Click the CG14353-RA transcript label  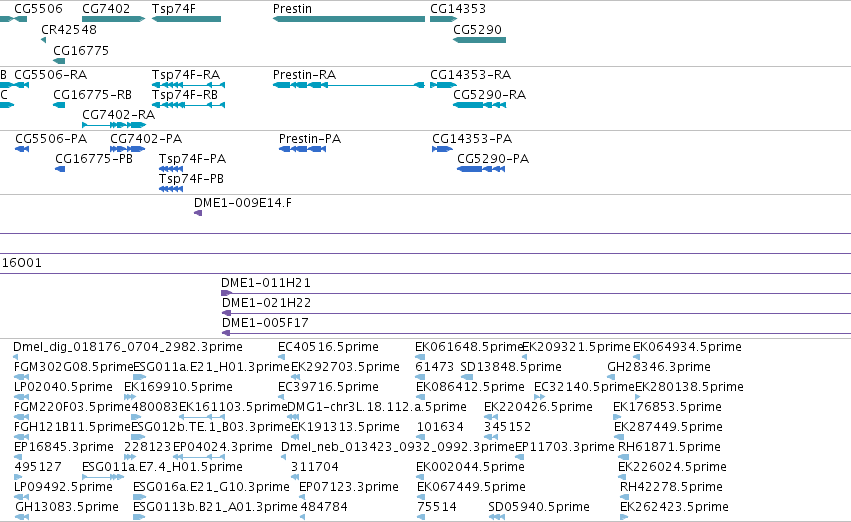pos(471,75)
